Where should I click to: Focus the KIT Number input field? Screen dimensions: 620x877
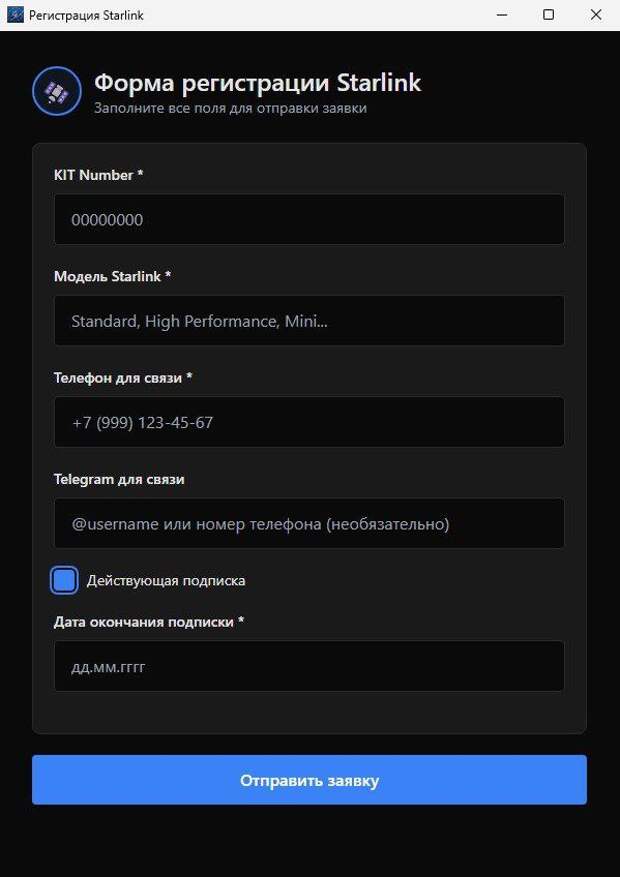click(308, 220)
